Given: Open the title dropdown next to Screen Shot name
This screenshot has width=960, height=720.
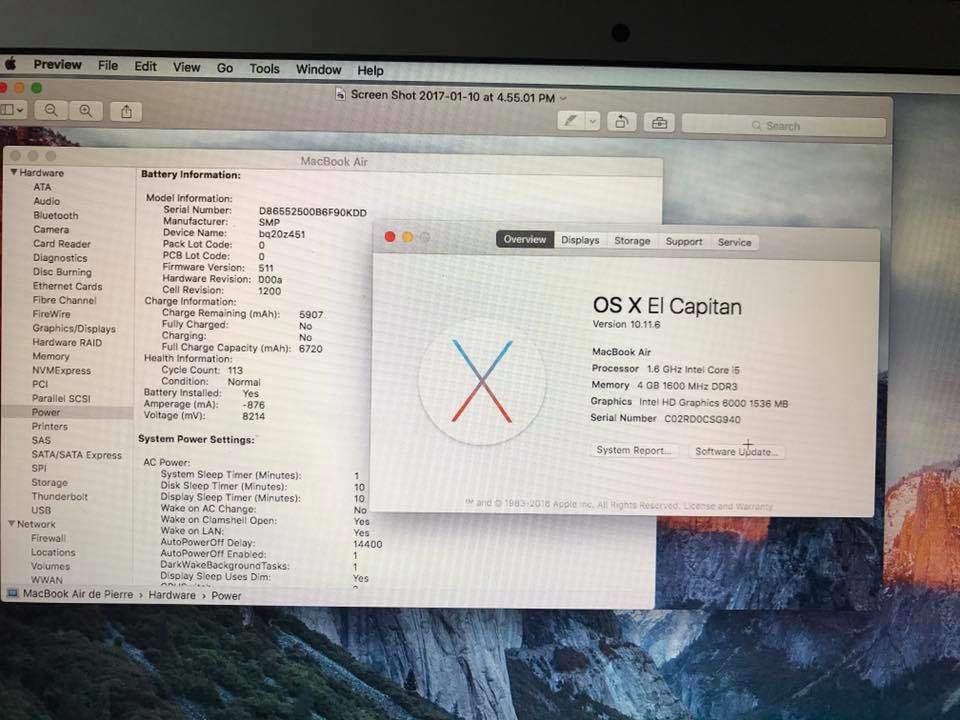Looking at the screenshot, I should coord(563,98).
